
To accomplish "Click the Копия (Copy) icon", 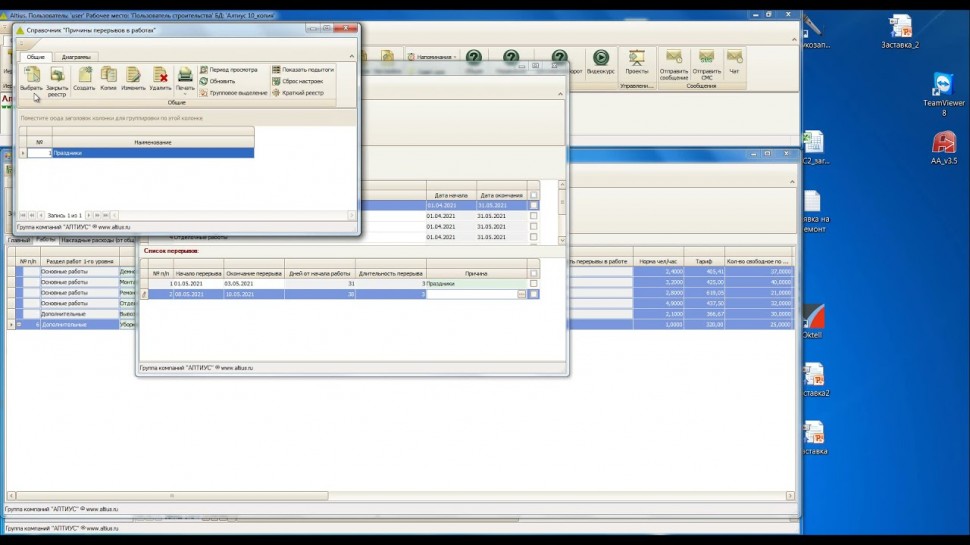I will click(x=108, y=76).
